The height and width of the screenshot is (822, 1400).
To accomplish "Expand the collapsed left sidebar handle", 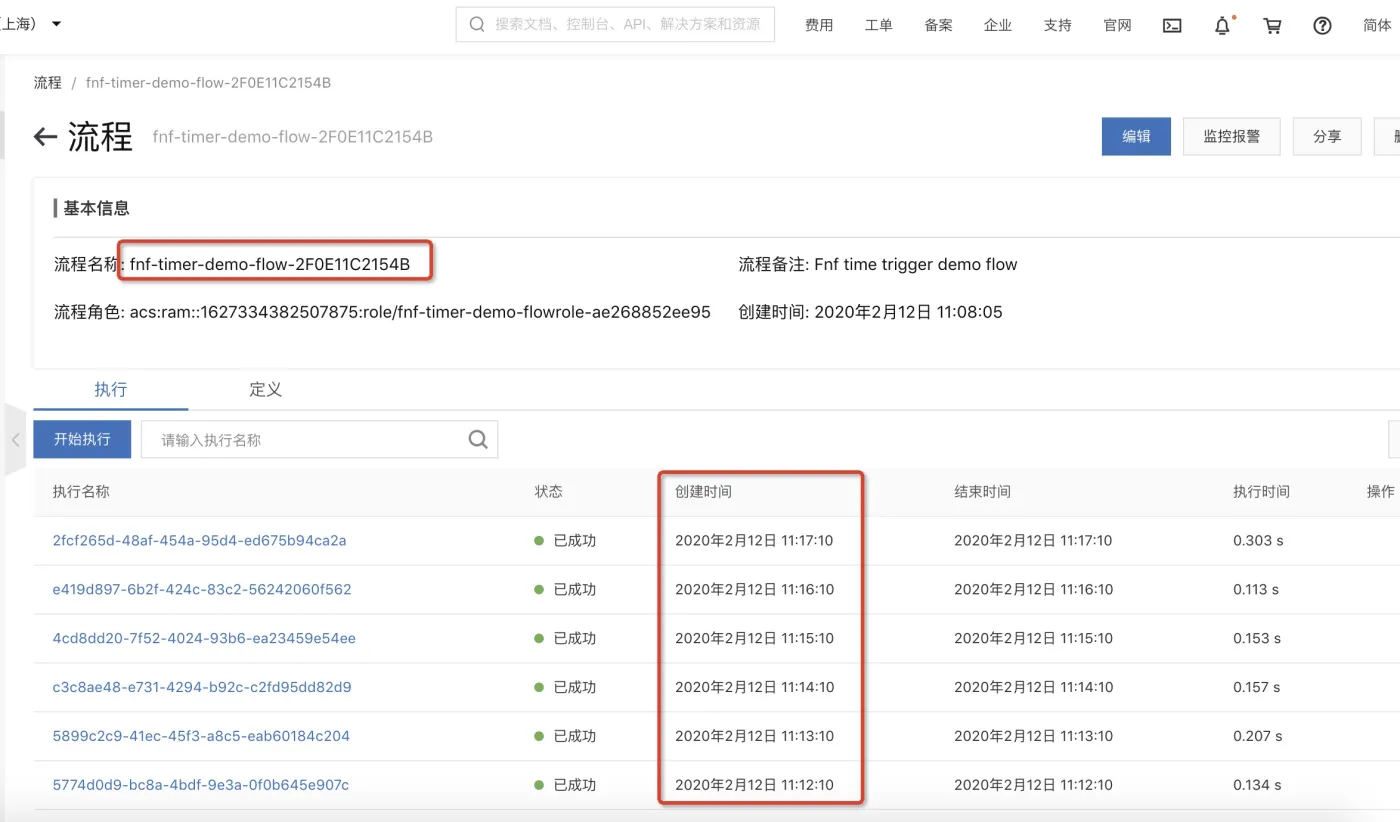I will [15, 440].
